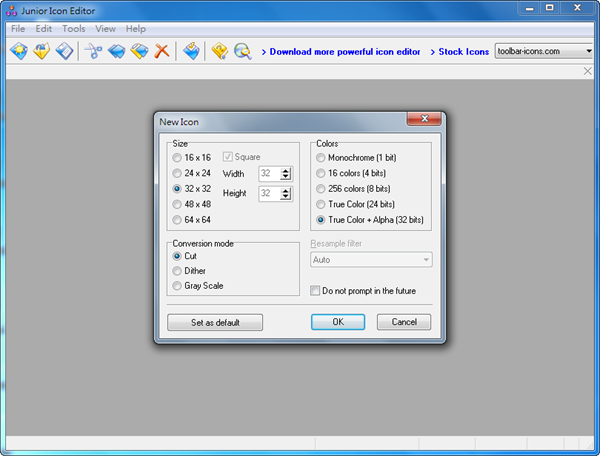Click the Height value field
This screenshot has height=456, width=600.
point(270,194)
